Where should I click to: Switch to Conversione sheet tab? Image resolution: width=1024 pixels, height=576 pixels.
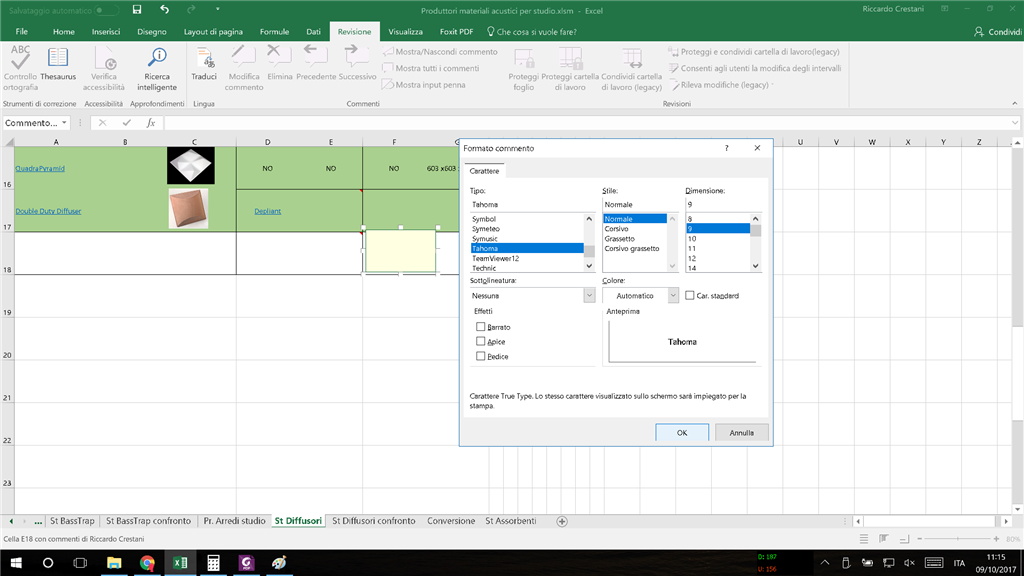[451, 521]
